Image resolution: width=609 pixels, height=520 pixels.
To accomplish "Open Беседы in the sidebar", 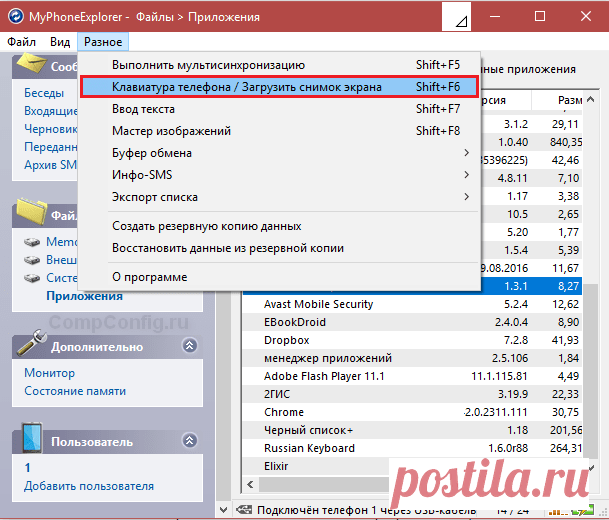I will [44, 93].
